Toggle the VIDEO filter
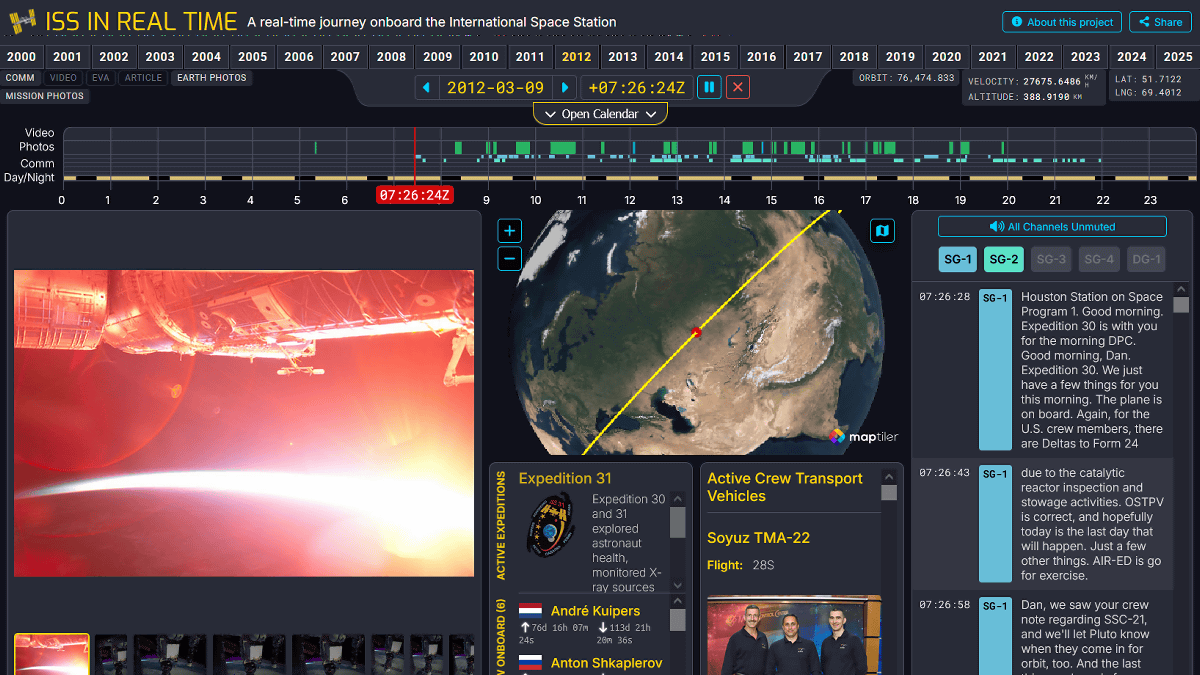The height and width of the screenshot is (675, 1200). [64, 77]
